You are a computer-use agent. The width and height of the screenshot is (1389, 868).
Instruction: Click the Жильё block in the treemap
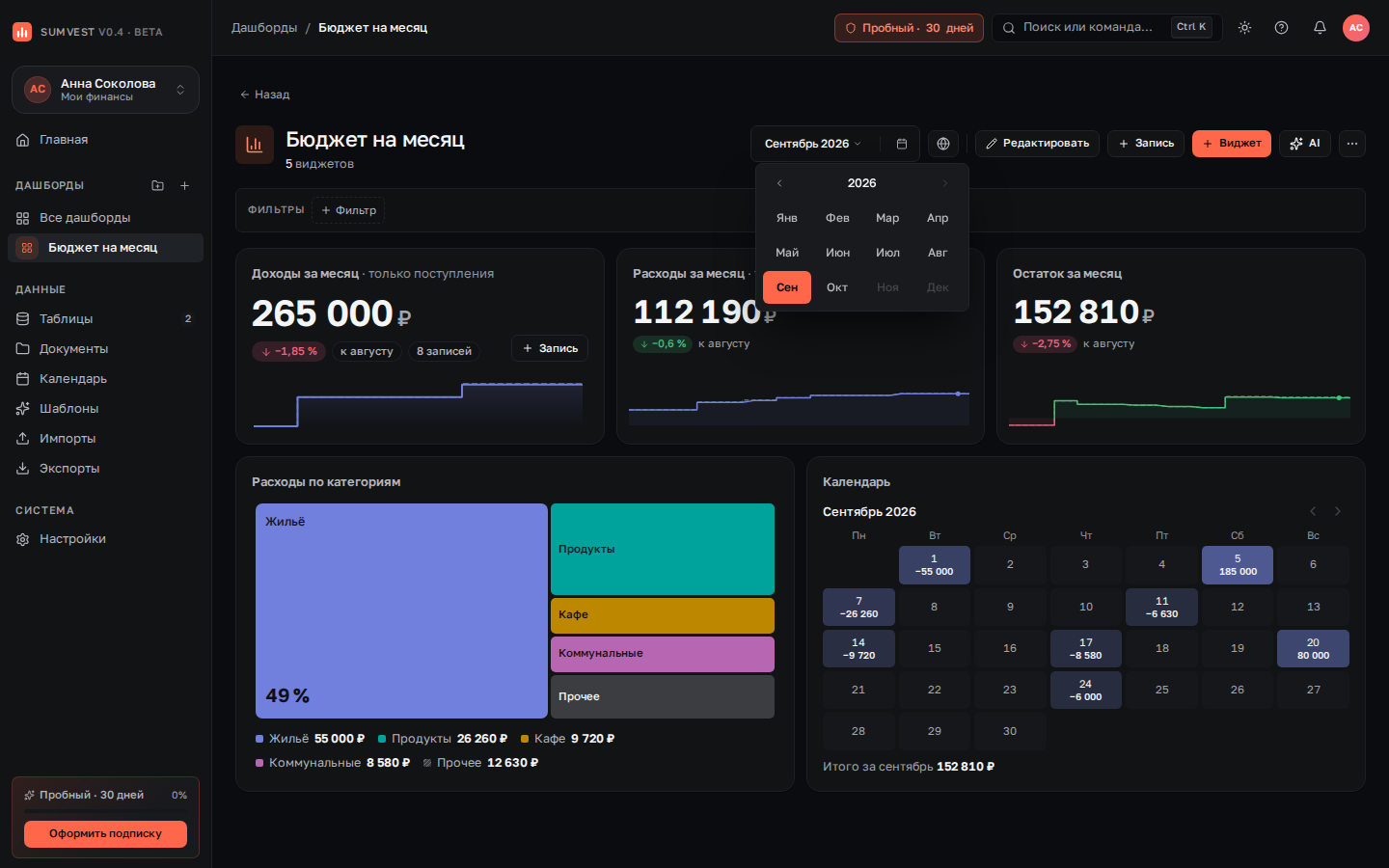[x=401, y=610]
